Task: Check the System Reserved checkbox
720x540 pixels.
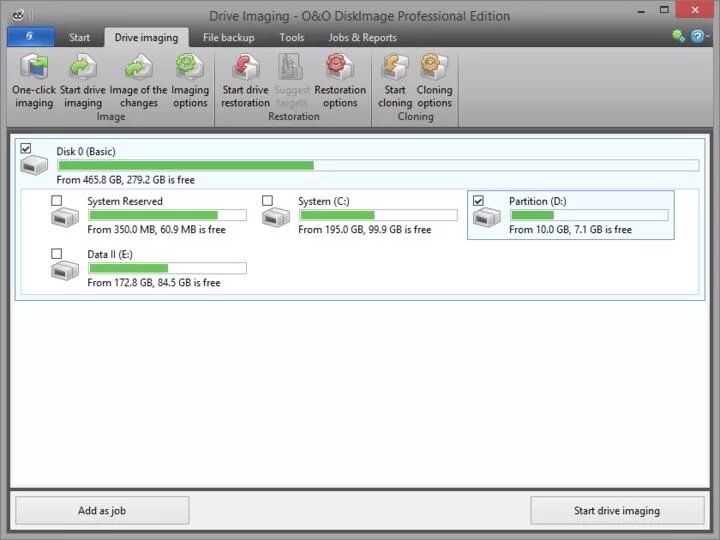Action: [x=56, y=201]
